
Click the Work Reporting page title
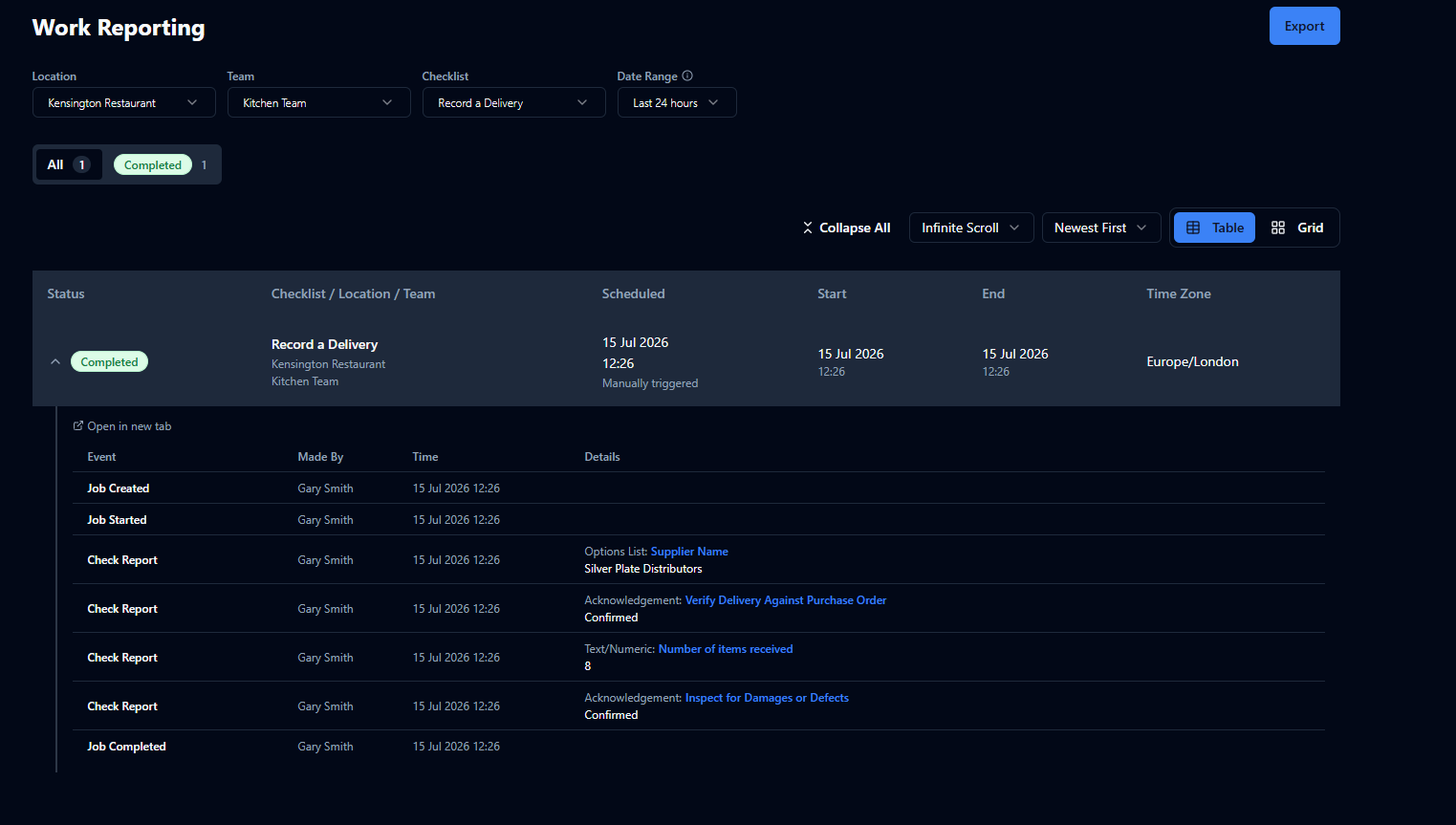tap(119, 28)
